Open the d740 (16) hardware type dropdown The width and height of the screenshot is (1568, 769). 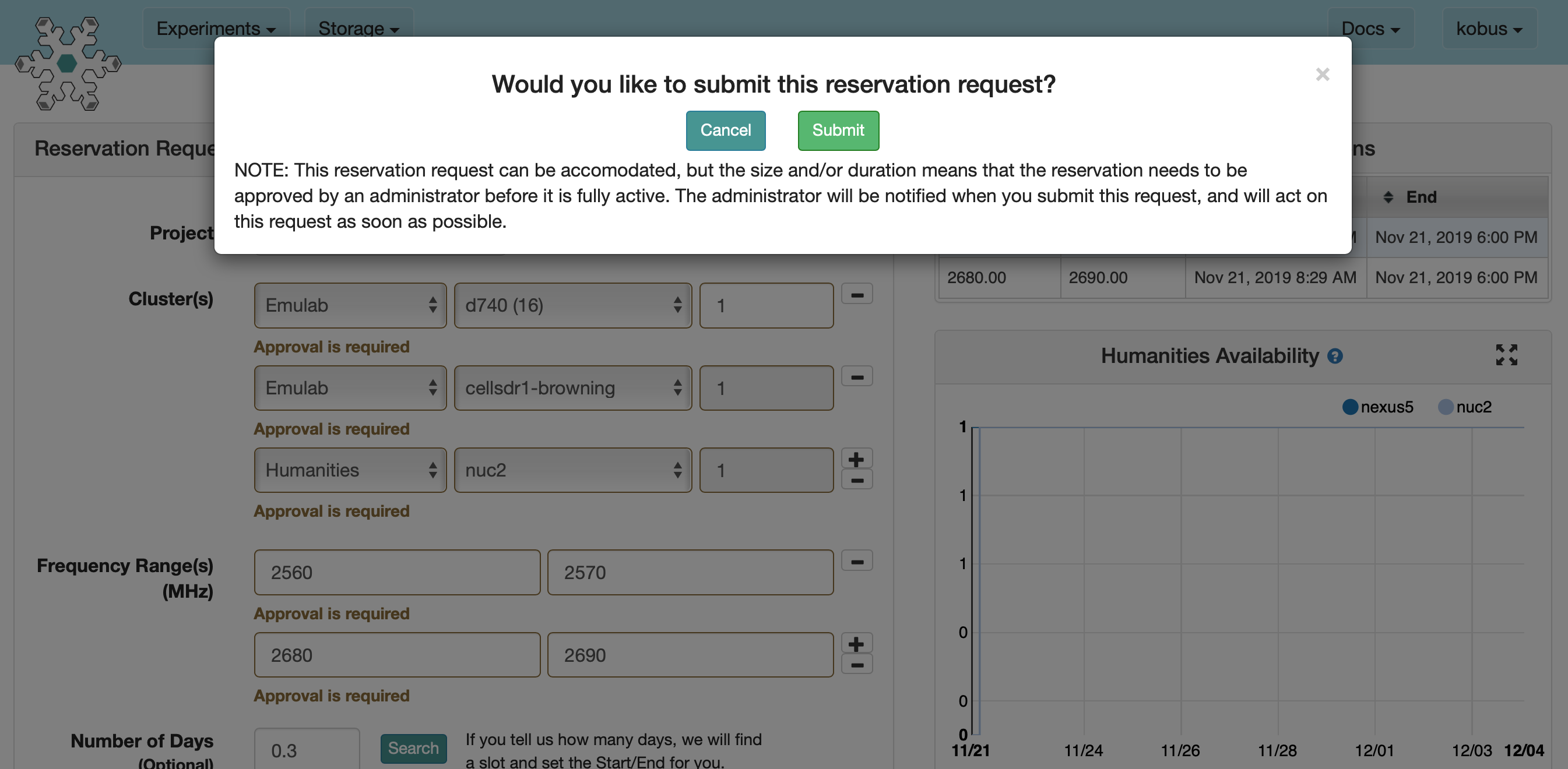(573, 305)
